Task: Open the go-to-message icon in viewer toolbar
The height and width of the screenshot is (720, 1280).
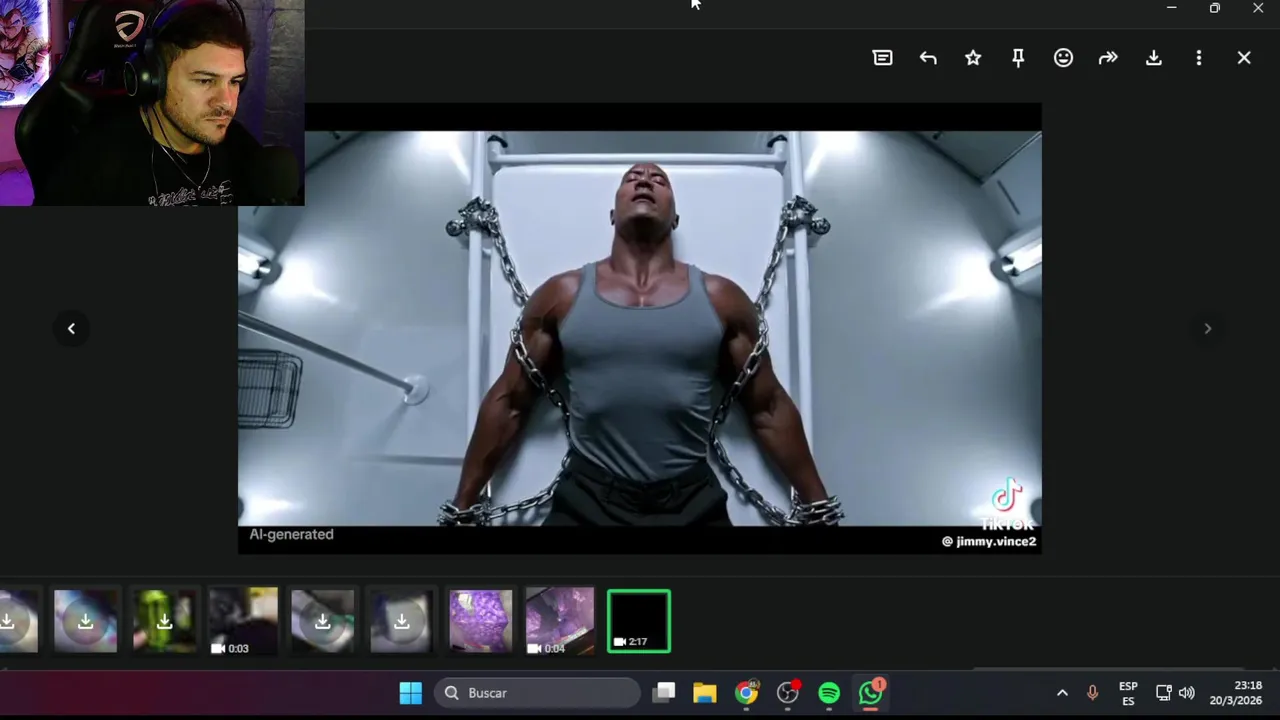Action: coord(882,58)
